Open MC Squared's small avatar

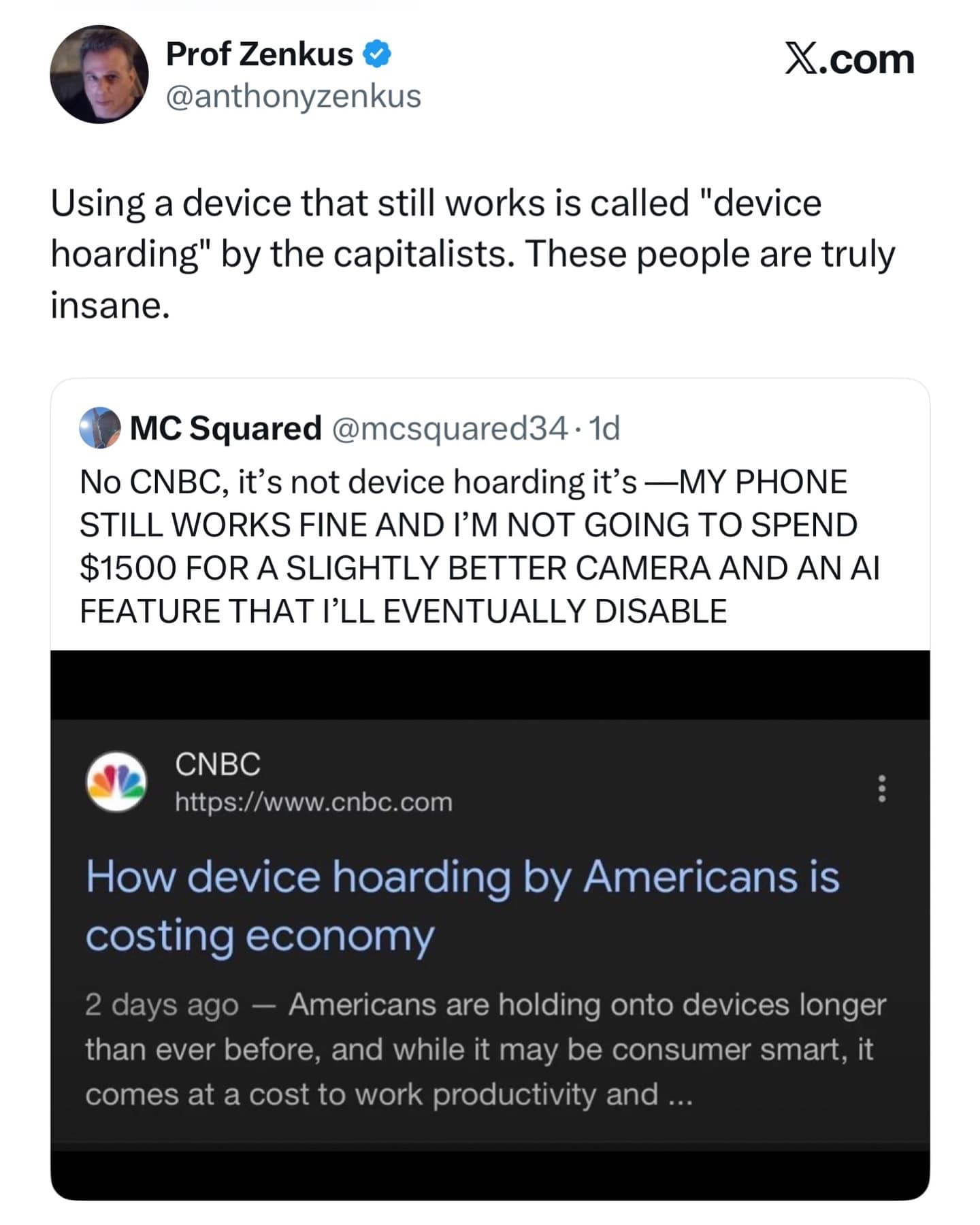point(100,428)
